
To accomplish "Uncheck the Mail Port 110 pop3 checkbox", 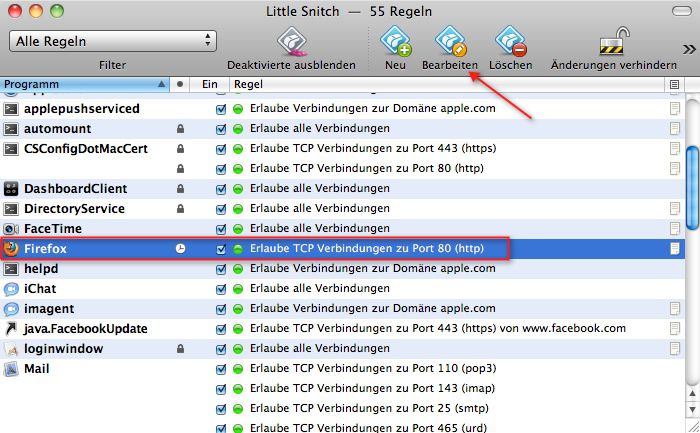I will (221, 369).
